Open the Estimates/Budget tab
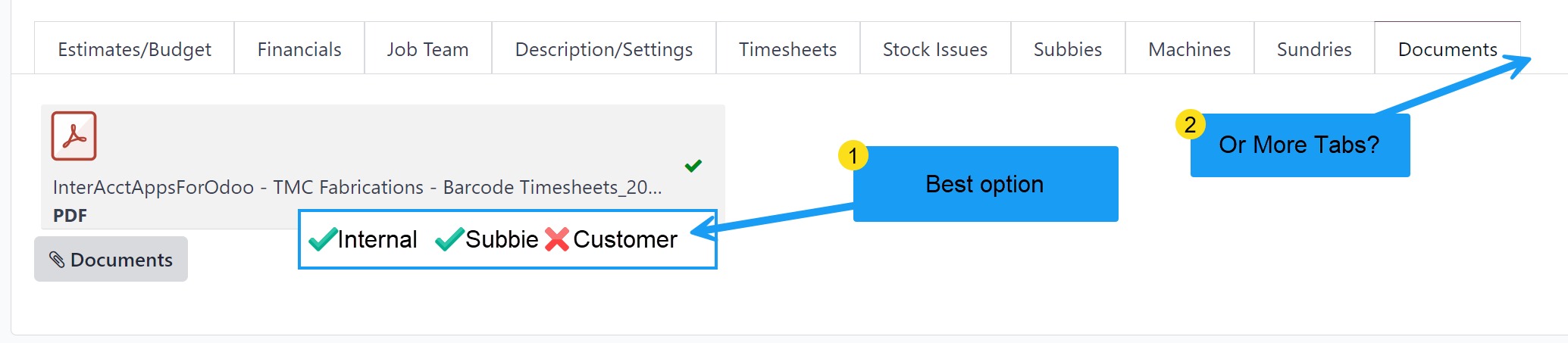Screen dimensions: 1568x343 tap(134, 49)
